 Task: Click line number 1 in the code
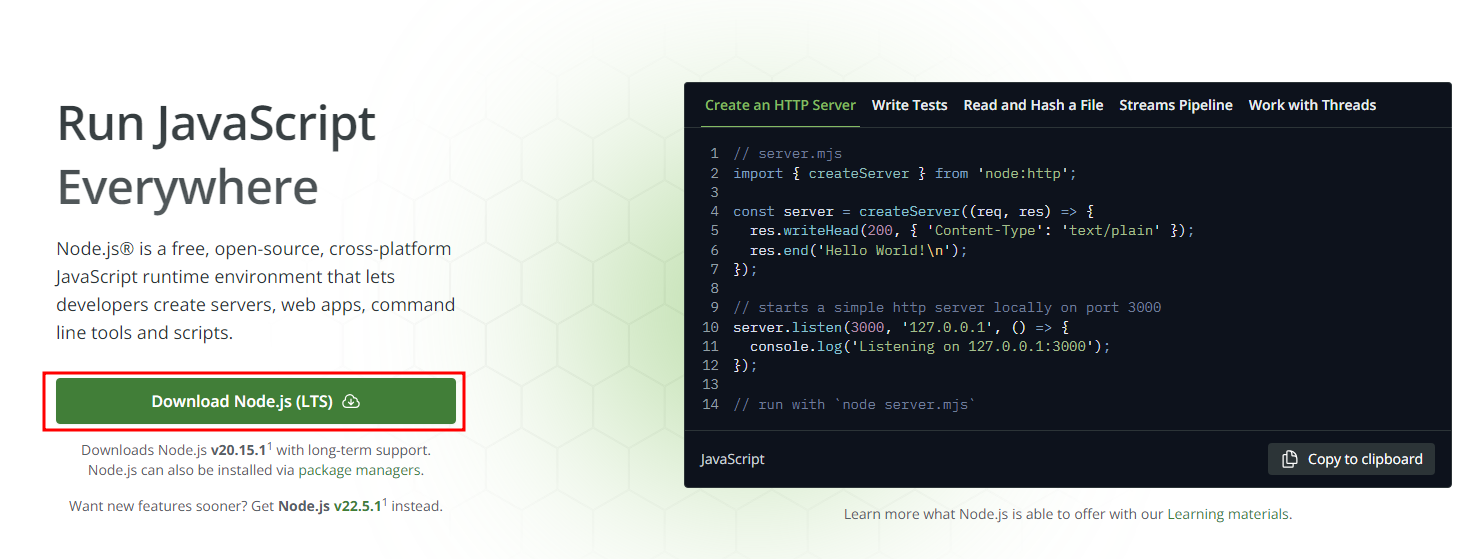point(714,154)
